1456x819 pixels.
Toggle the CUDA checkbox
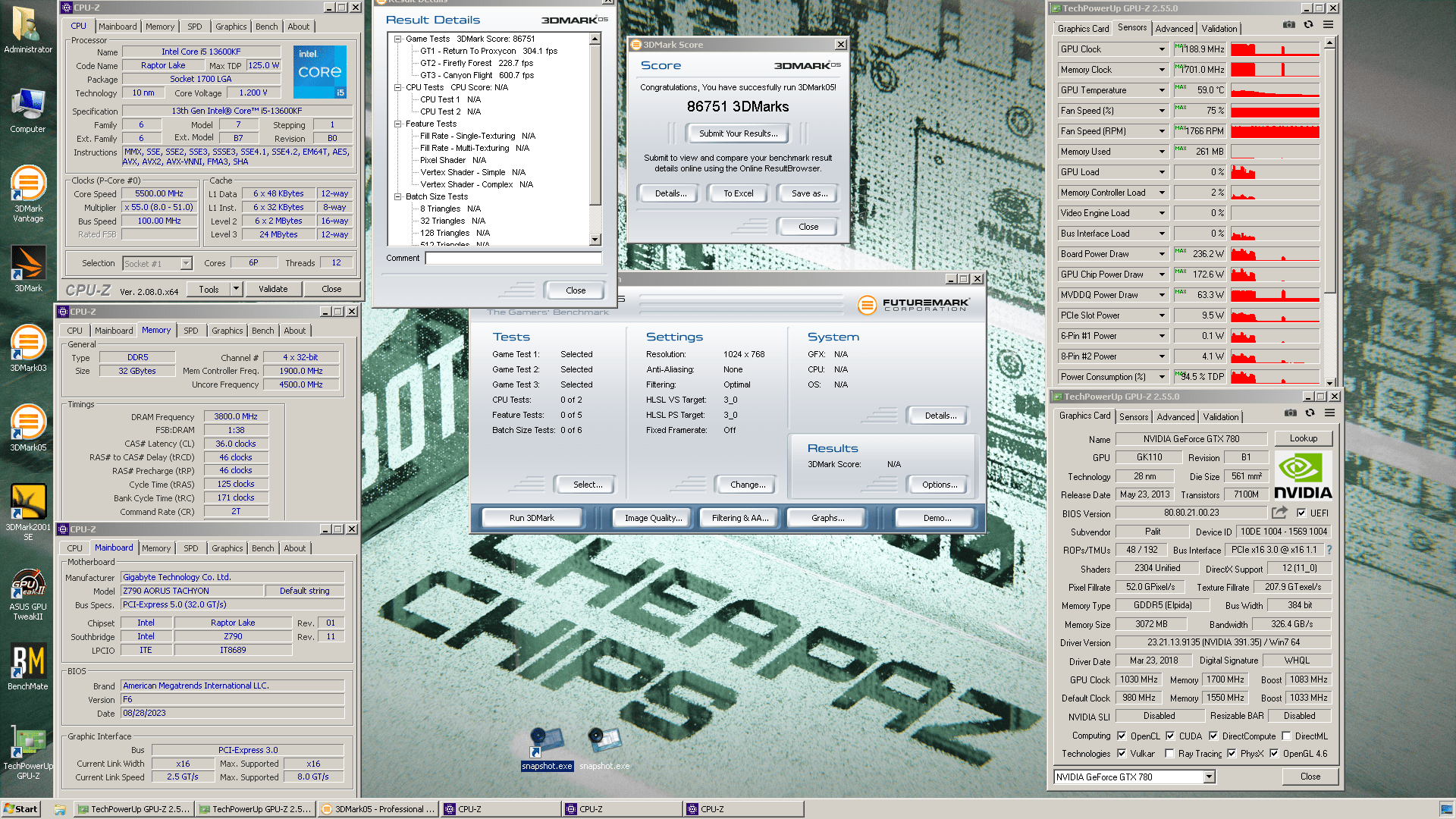pos(1170,736)
